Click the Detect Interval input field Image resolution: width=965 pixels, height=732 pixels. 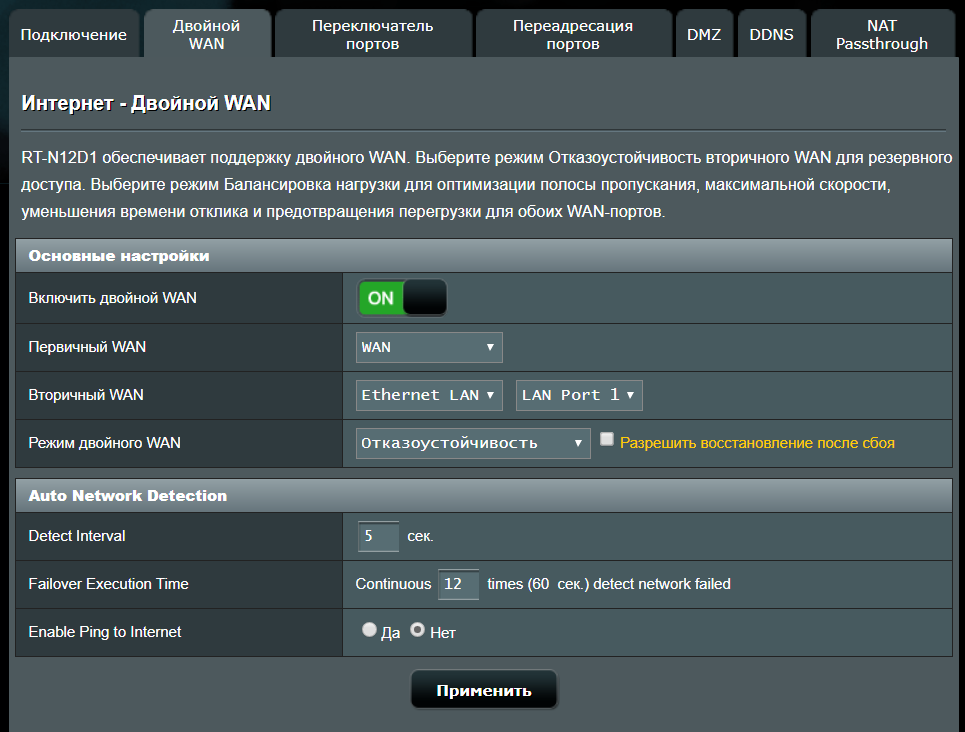[x=378, y=536]
